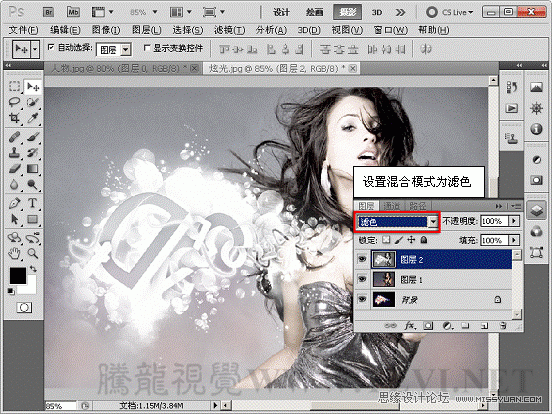This screenshot has width=552, height=414.
Task: Swap foreground and background colors
Action: (33, 269)
